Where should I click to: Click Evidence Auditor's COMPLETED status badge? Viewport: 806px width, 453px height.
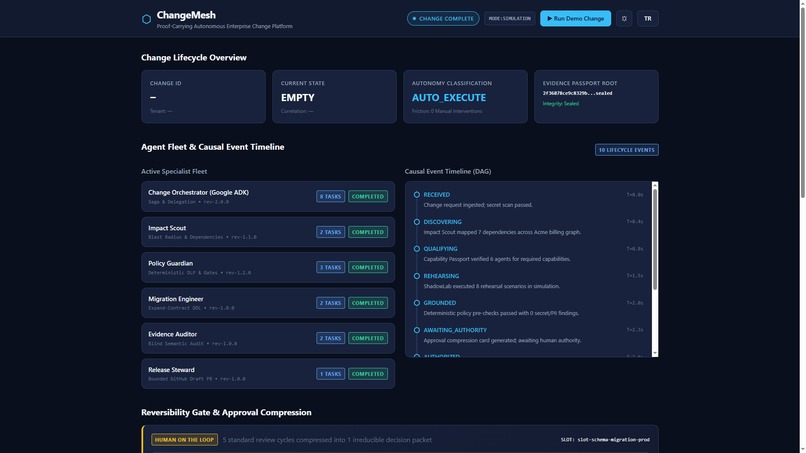tap(368, 338)
